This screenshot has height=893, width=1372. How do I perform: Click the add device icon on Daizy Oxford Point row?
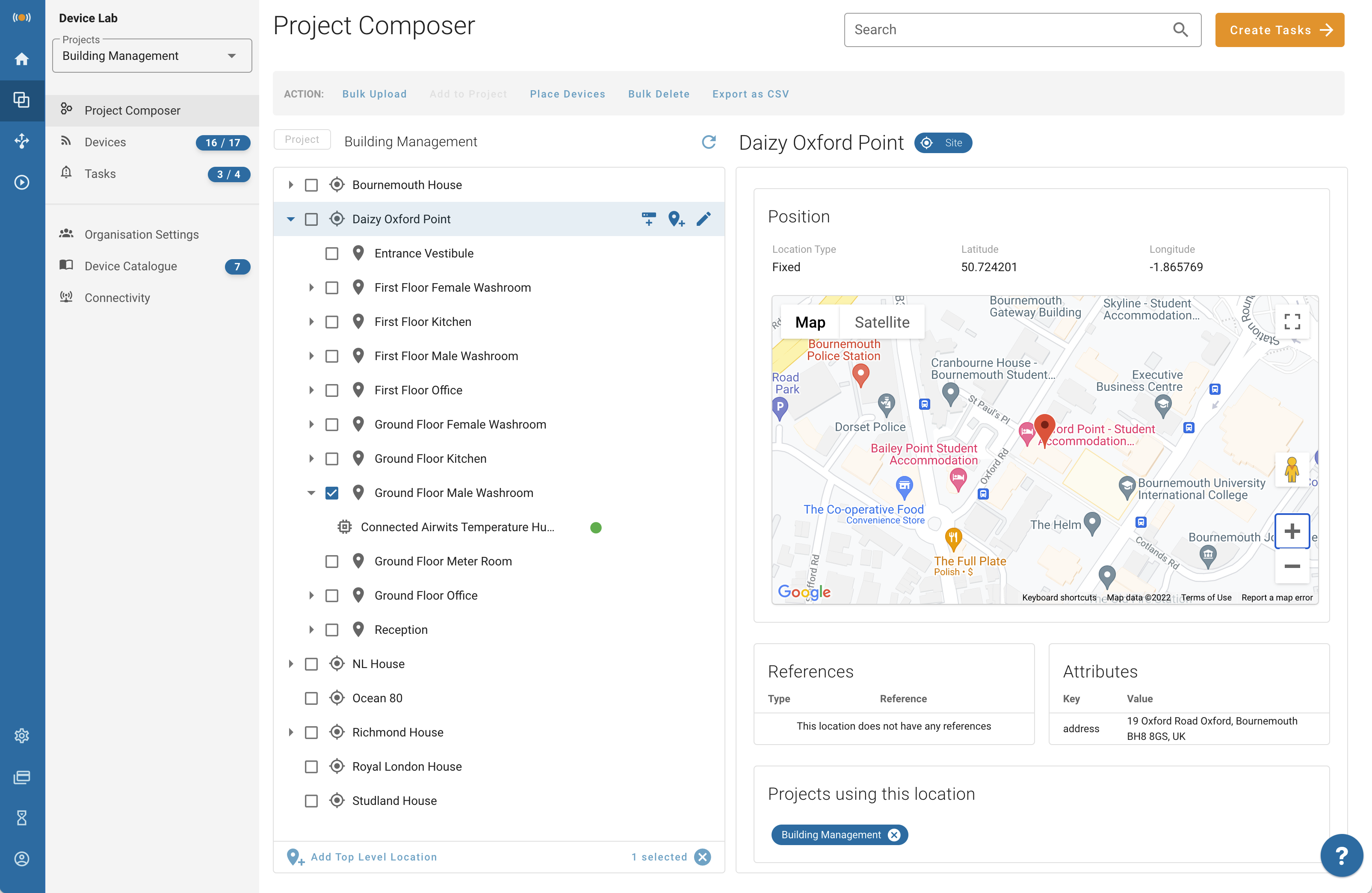point(648,219)
